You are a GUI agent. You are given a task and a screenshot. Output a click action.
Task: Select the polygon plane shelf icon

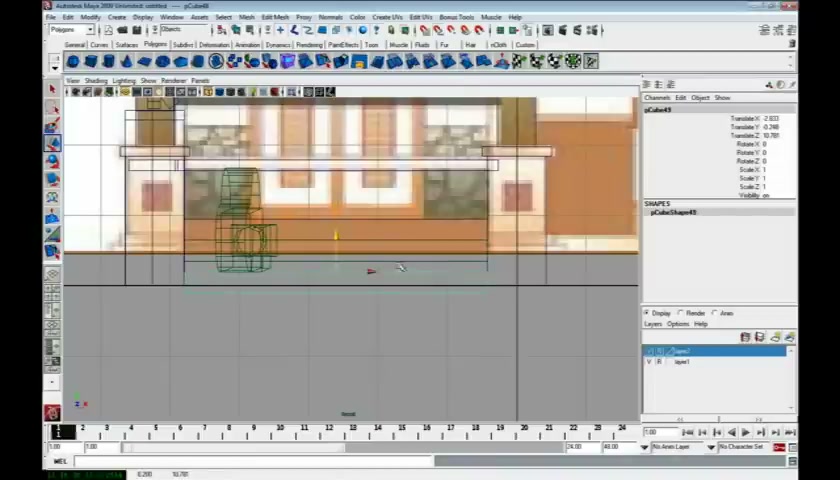click(144, 62)
